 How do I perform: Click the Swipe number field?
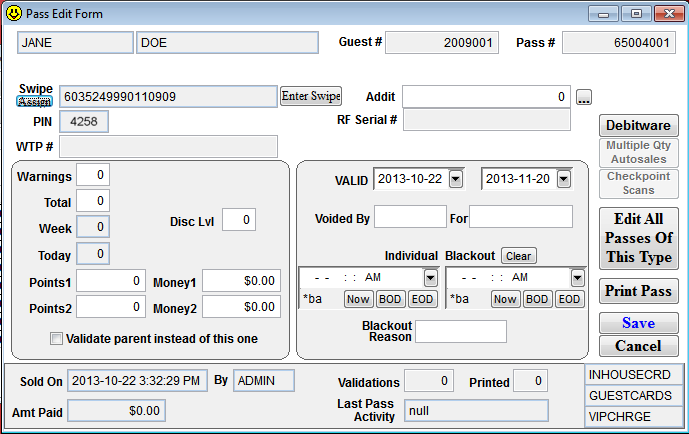tap(168, 97)
